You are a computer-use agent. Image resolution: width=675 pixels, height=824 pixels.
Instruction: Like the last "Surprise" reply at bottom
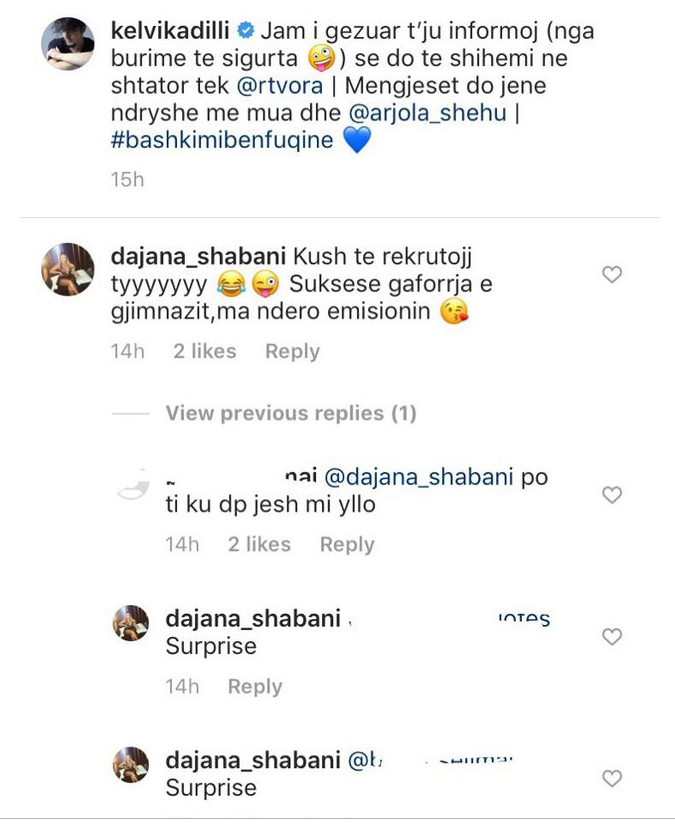612,778
